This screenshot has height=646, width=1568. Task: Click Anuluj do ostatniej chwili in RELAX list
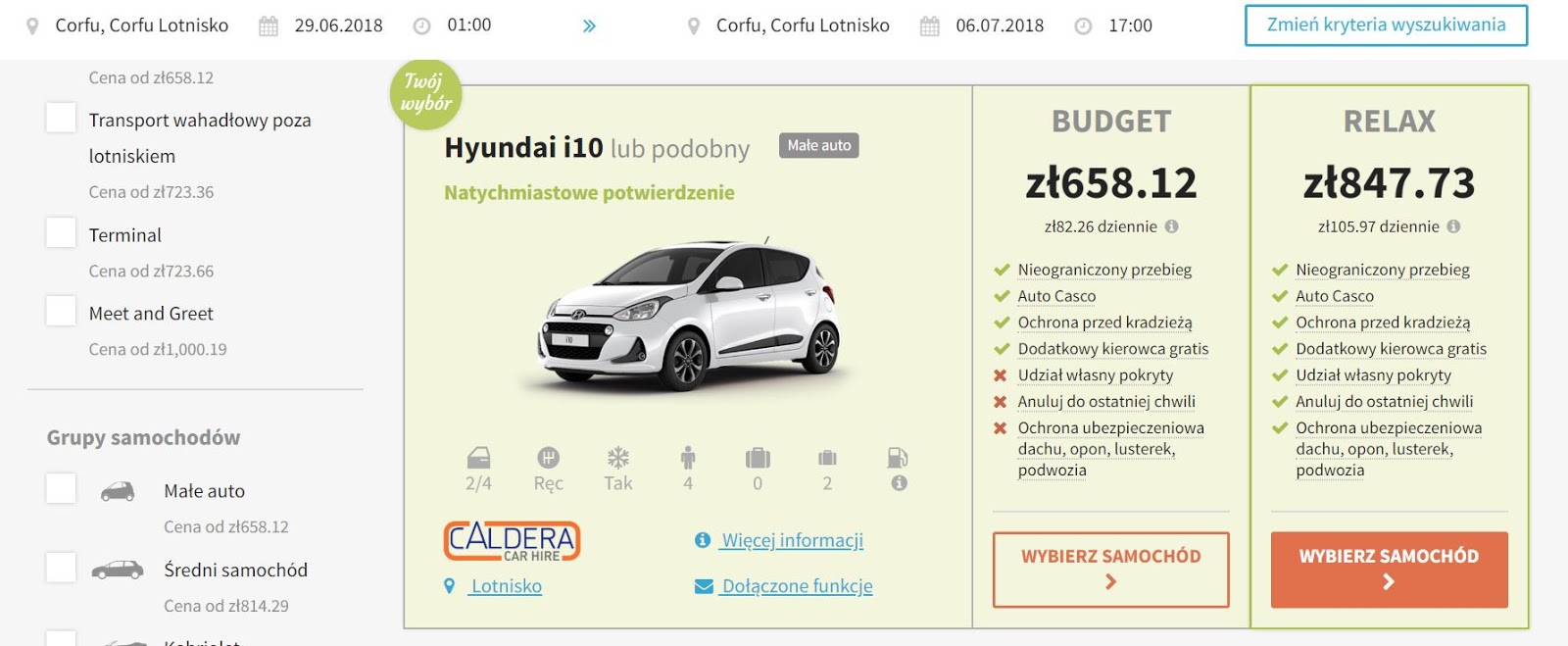[x=1385, y=402]
